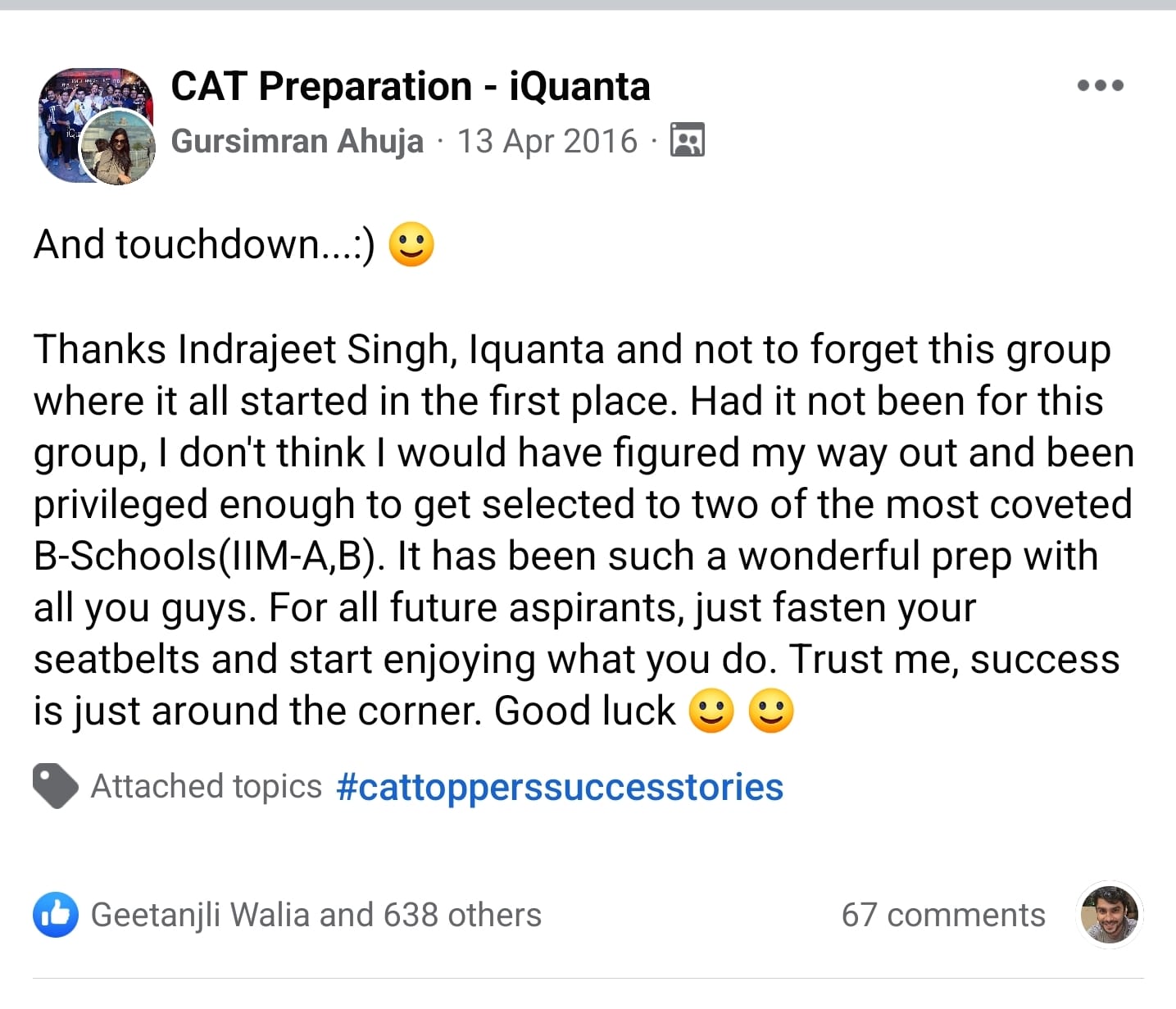
Task: Open the three-dot post options menu
Action: pos(1100,85)
